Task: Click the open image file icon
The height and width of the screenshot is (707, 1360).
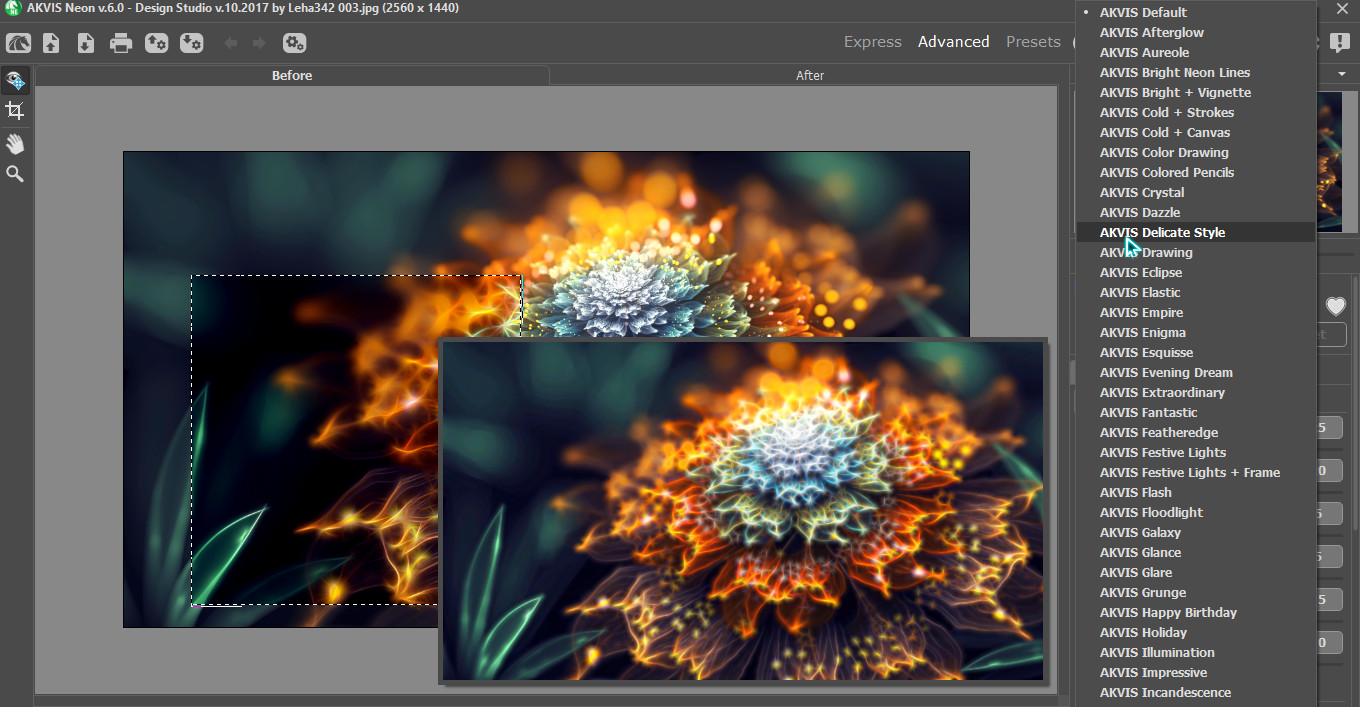Action: (x=51, y=43)
